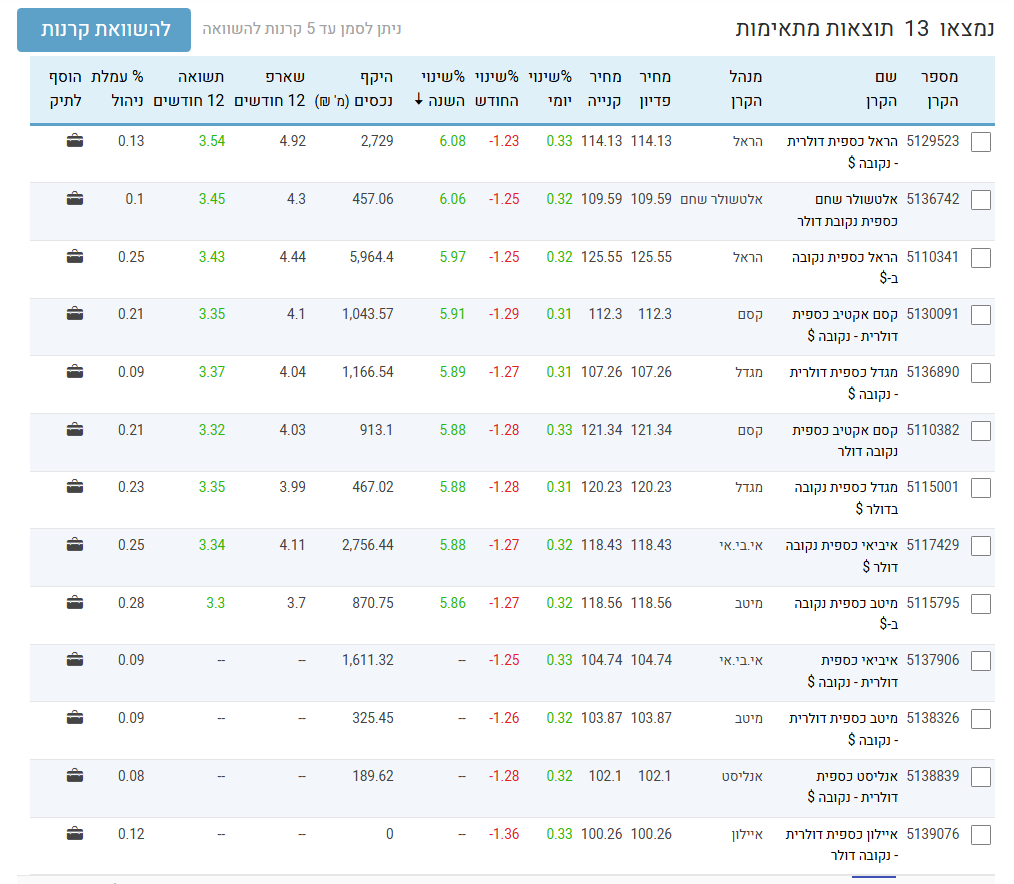Add fund 5138839 to portfolio via briefcase
This screenshot has height=884, width=1014.
pos(74,775)
